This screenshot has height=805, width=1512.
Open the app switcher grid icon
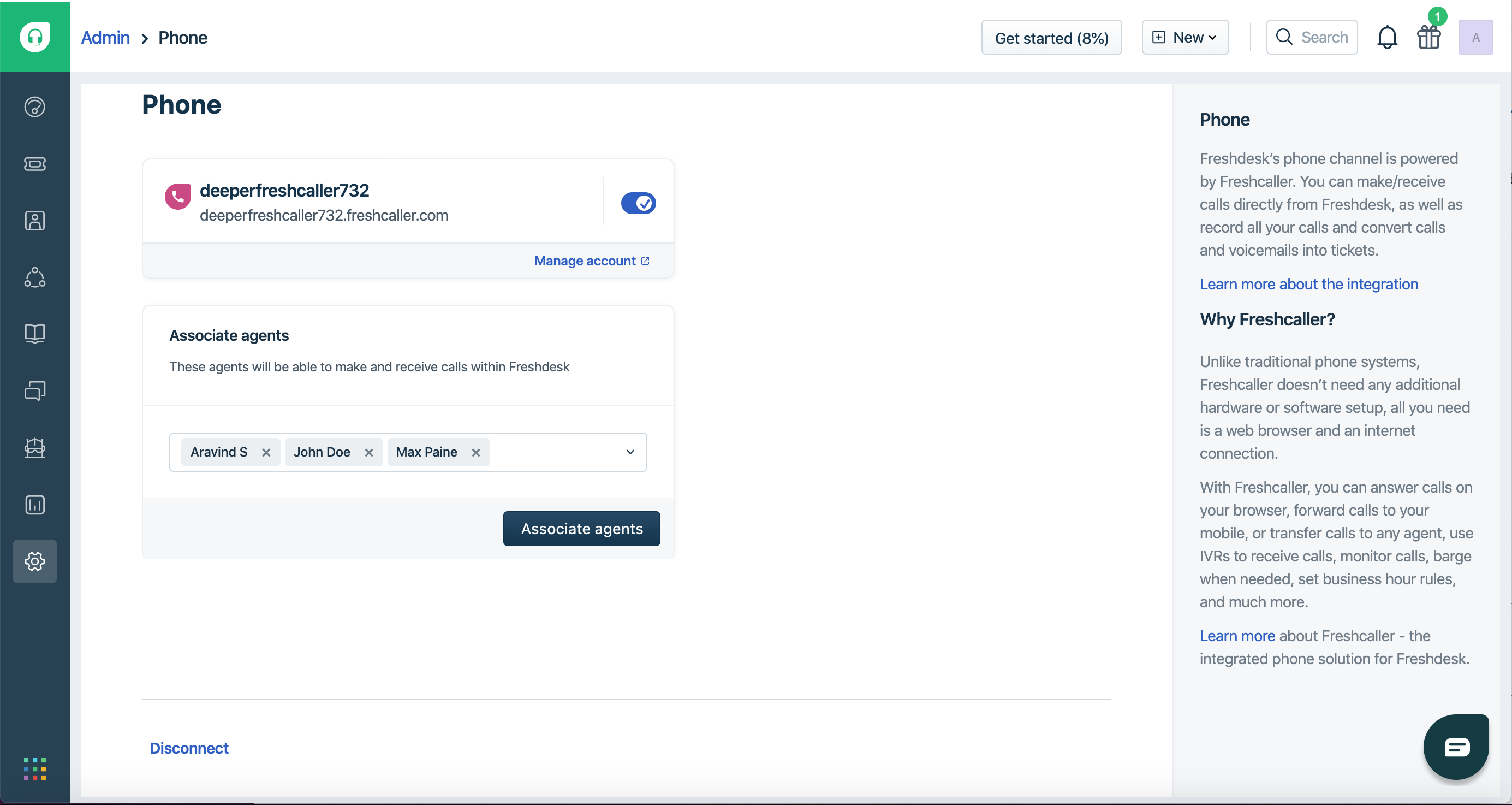coord(34,768)
